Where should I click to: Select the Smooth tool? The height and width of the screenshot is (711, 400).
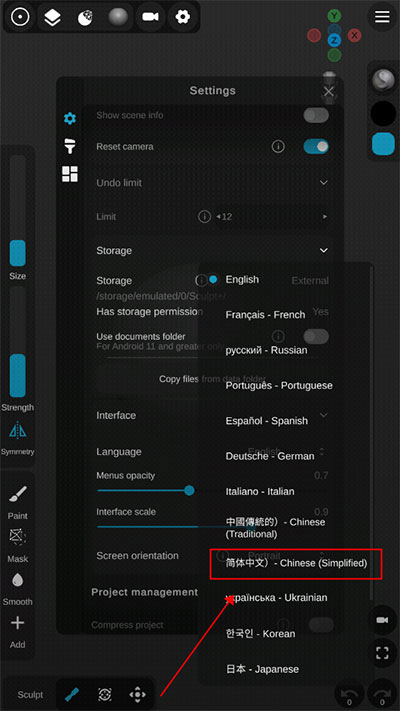click(x=18, y=580)
